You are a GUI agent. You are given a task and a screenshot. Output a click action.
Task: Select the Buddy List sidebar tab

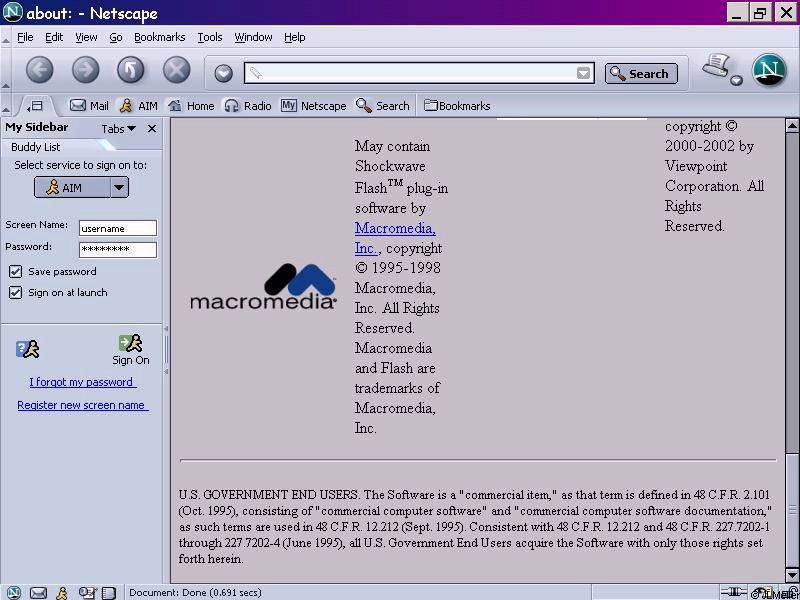[x=36, y=147]
